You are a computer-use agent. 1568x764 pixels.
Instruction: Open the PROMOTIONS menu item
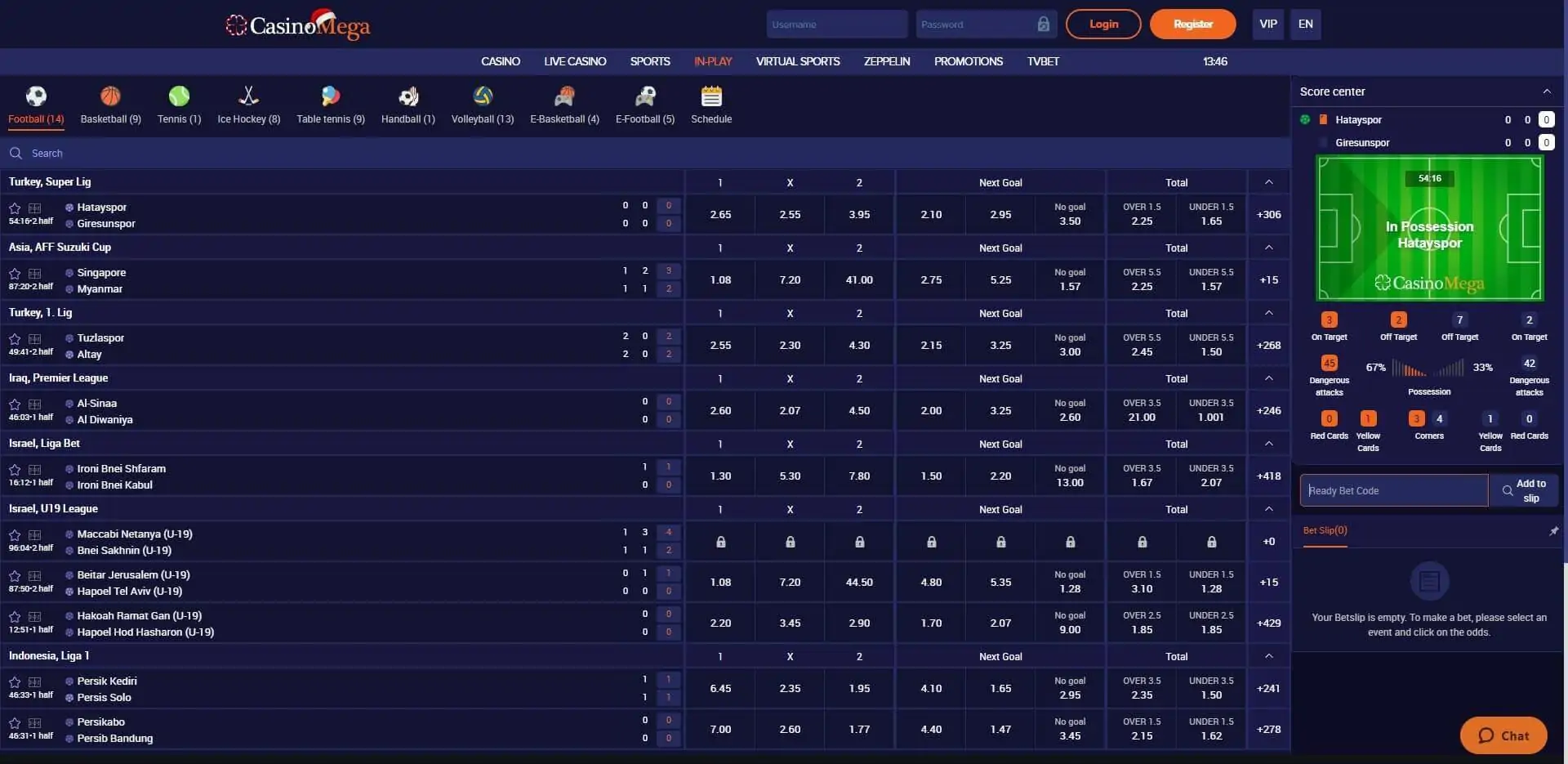[968, 61]
